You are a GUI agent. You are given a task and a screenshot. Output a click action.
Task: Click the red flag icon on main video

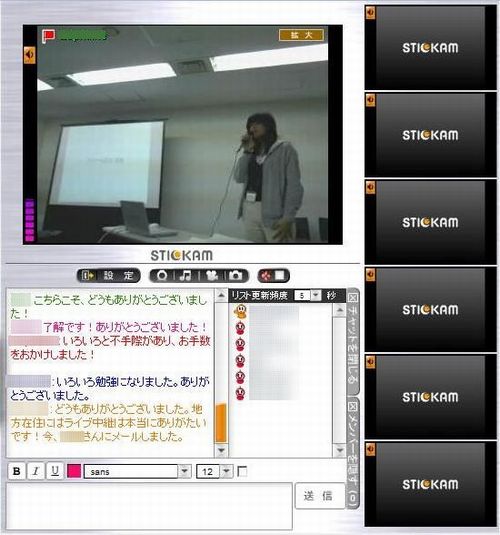tap(48, 36)
